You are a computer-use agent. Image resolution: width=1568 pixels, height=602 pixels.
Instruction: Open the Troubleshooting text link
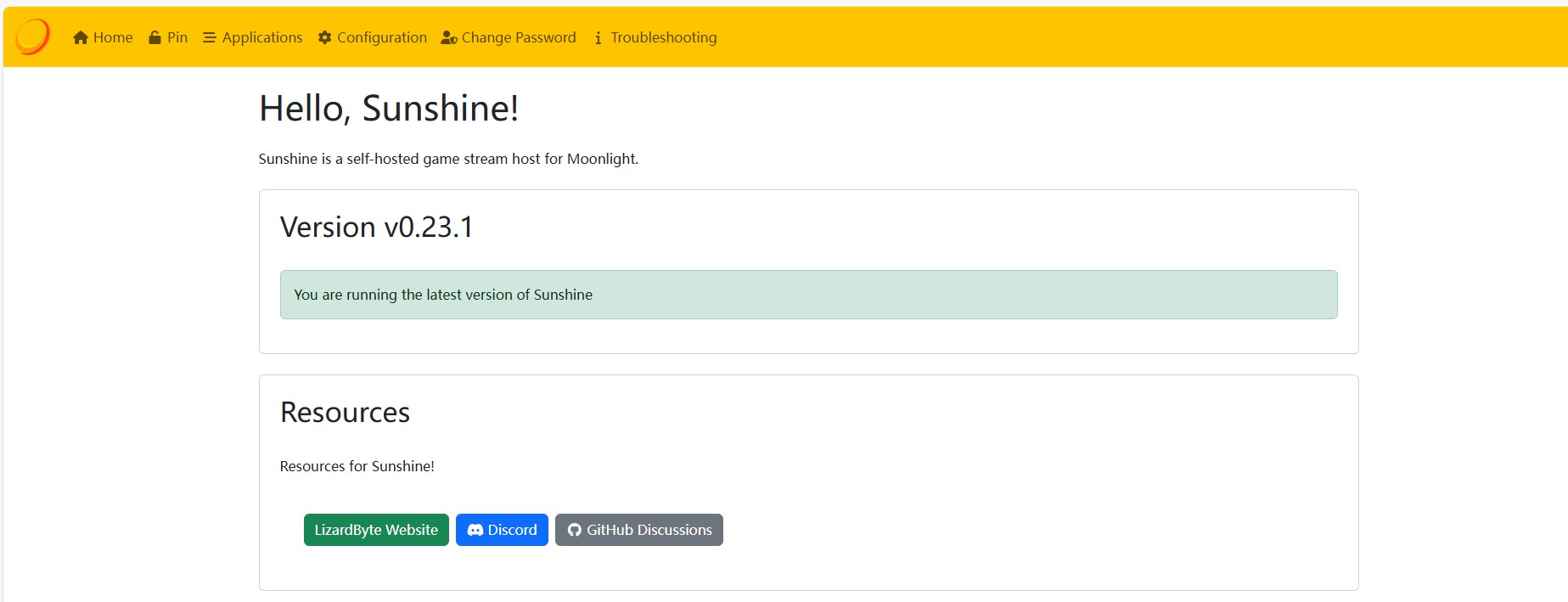(x=664, y=37)
